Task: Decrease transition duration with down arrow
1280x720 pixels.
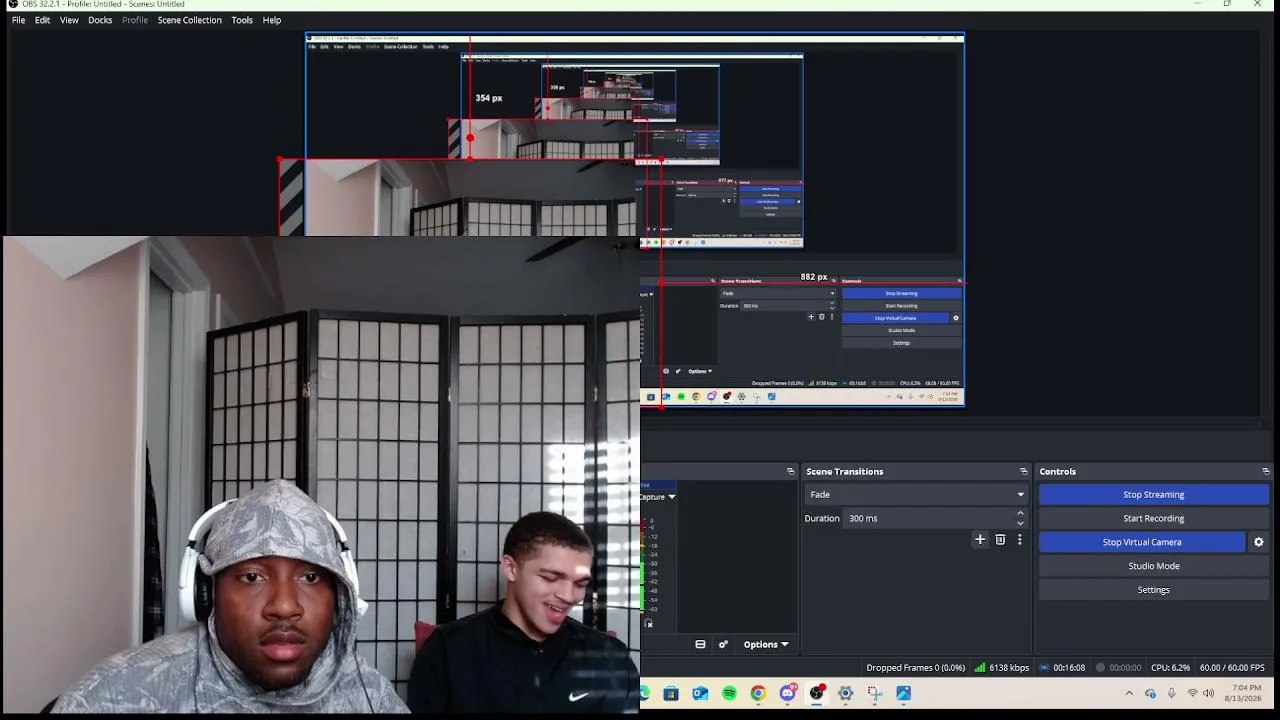Action: (1020, 523)
